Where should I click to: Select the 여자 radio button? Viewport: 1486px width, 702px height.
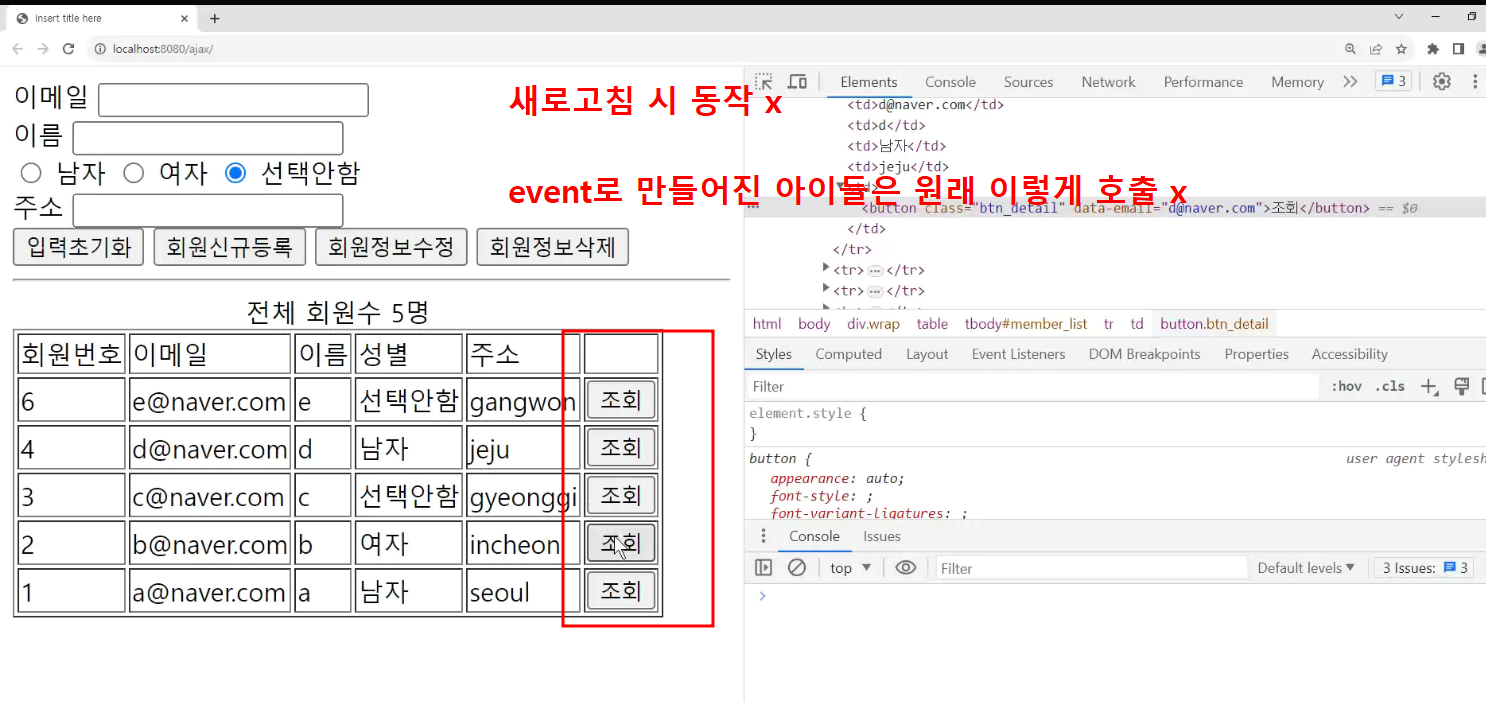(133, 173)
